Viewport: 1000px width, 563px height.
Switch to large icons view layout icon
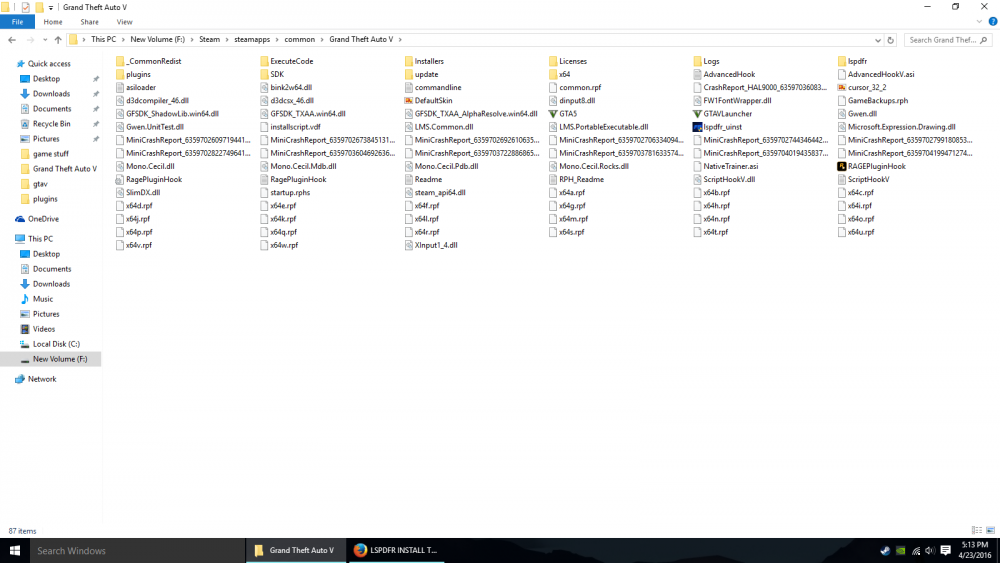[x=990, y=530]
